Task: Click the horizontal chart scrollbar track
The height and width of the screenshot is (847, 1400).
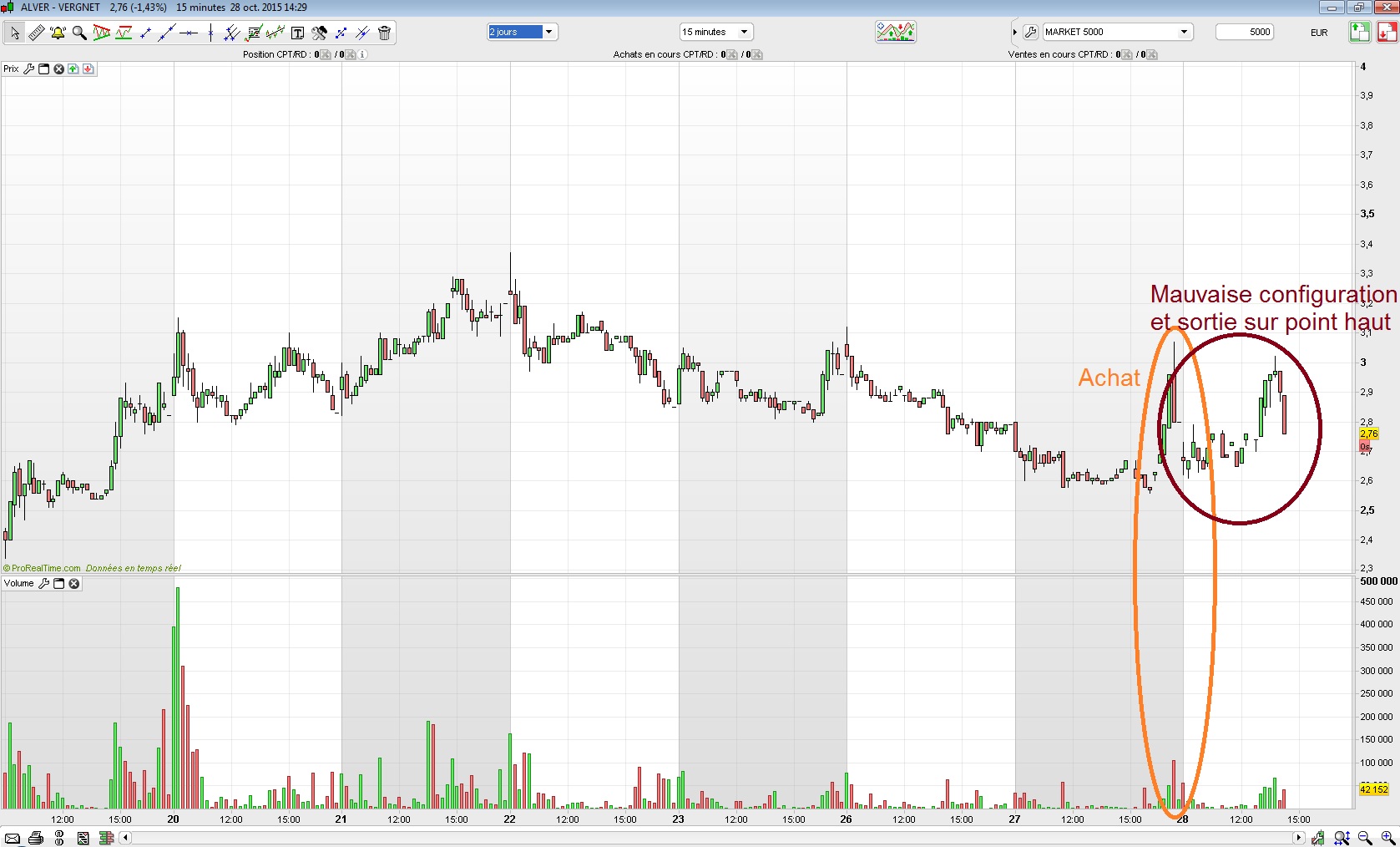Action: (x=710, y=838)
